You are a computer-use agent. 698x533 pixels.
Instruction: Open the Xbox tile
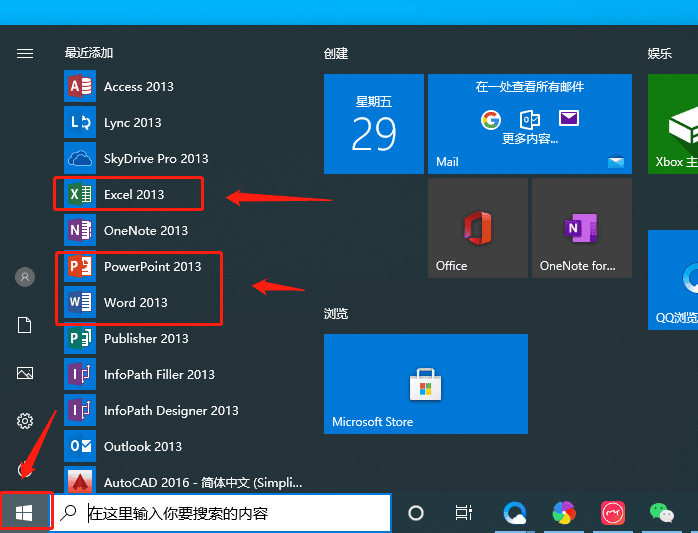pos(673,124)
